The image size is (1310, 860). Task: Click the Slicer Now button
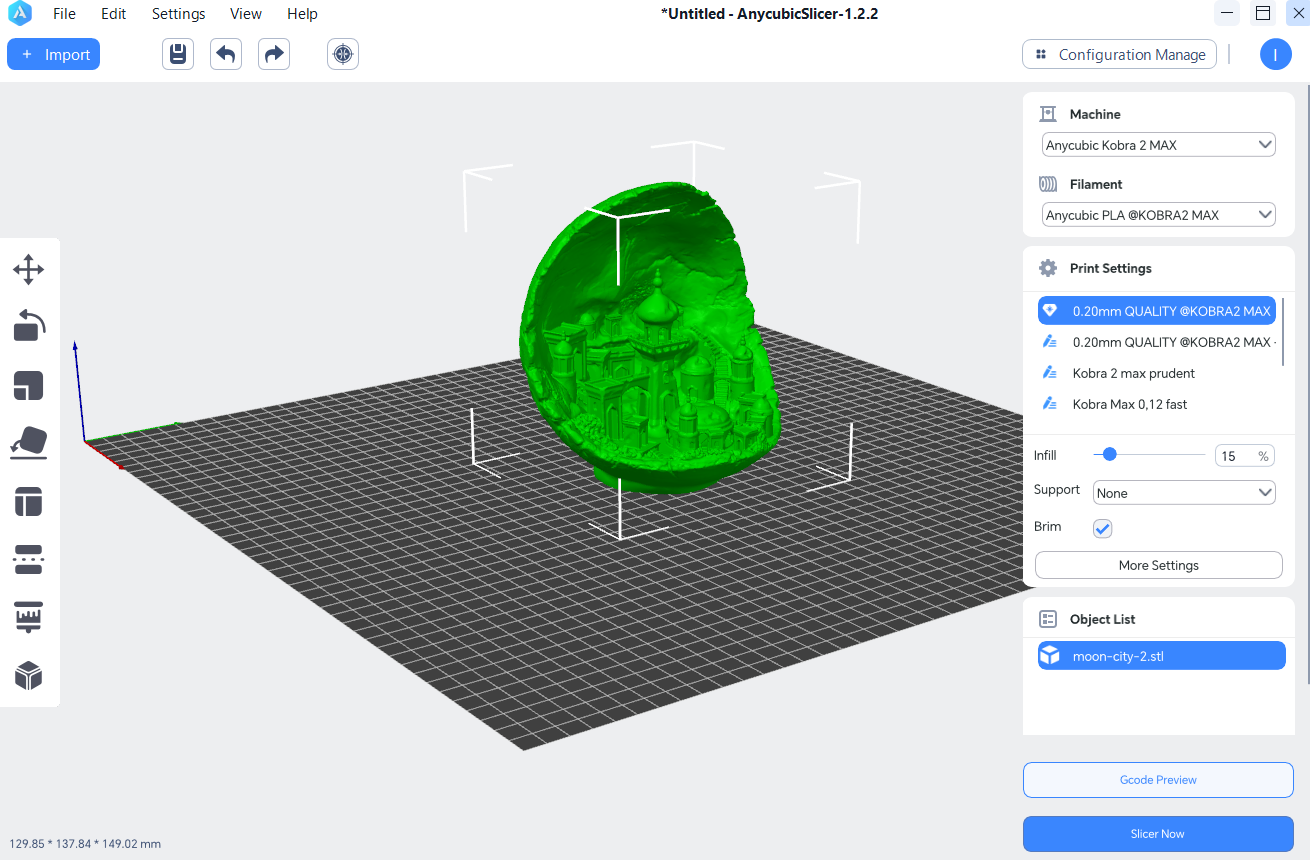(x=1158, y=834)
